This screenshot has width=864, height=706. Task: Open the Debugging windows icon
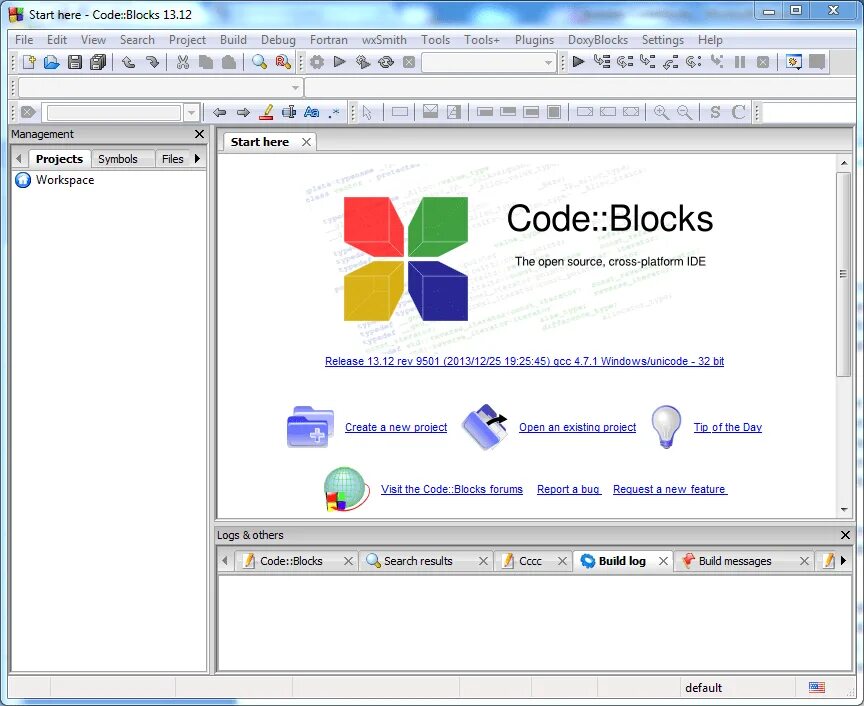click(x=793, y=62)
